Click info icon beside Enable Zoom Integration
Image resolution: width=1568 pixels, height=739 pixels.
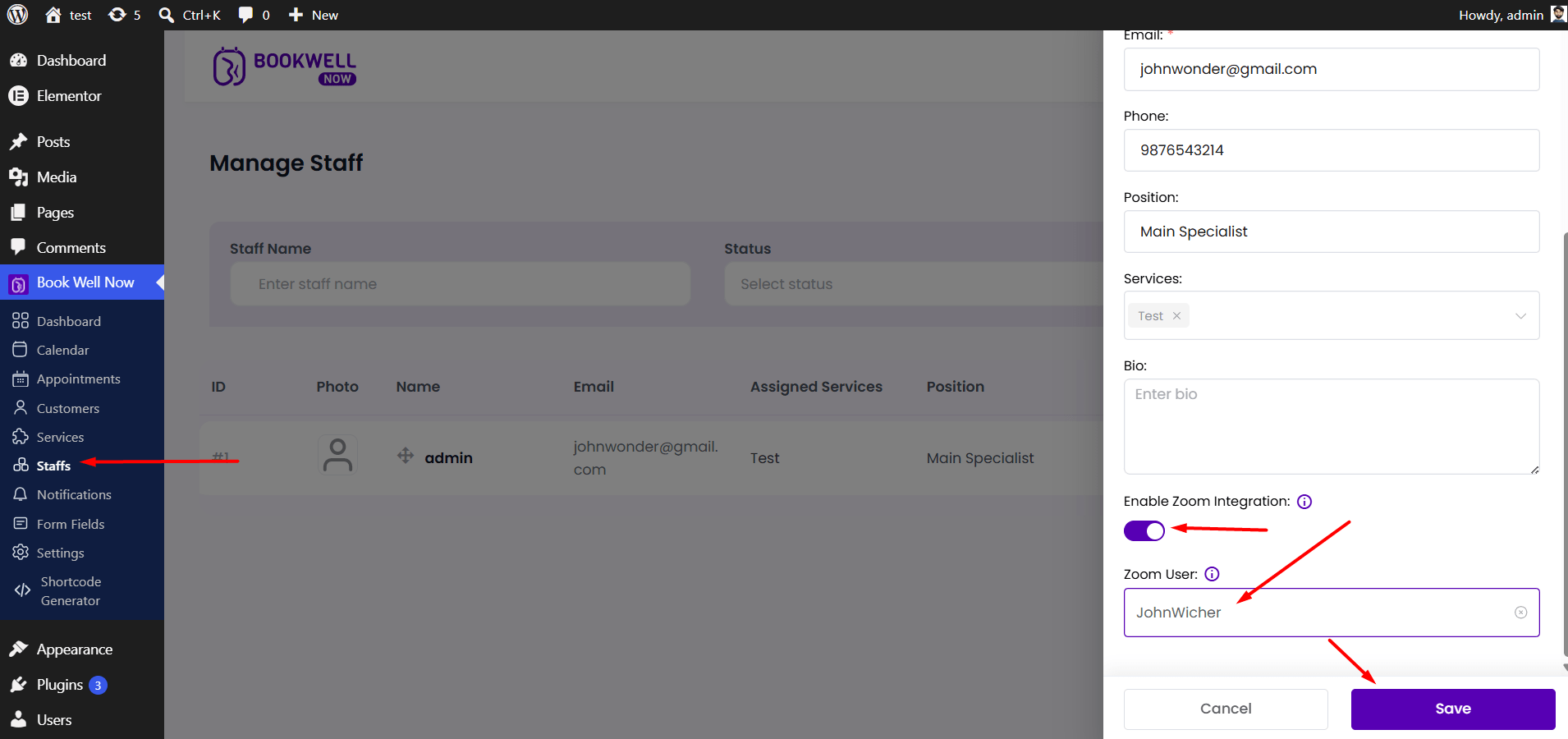click(x=1304, y=502)
